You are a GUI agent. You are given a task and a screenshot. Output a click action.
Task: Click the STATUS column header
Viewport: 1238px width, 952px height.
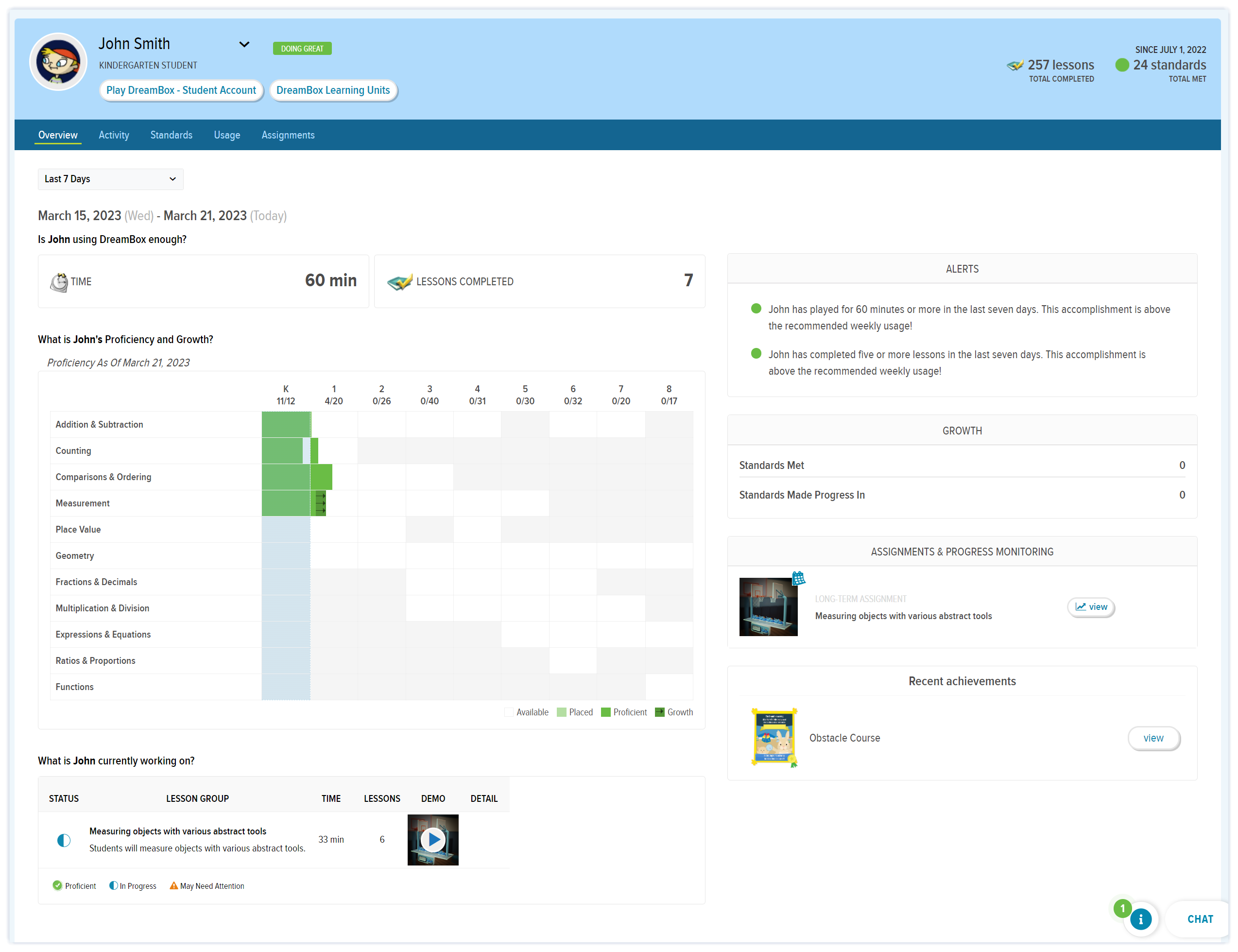pyautogui.click(x=64, y=798)
